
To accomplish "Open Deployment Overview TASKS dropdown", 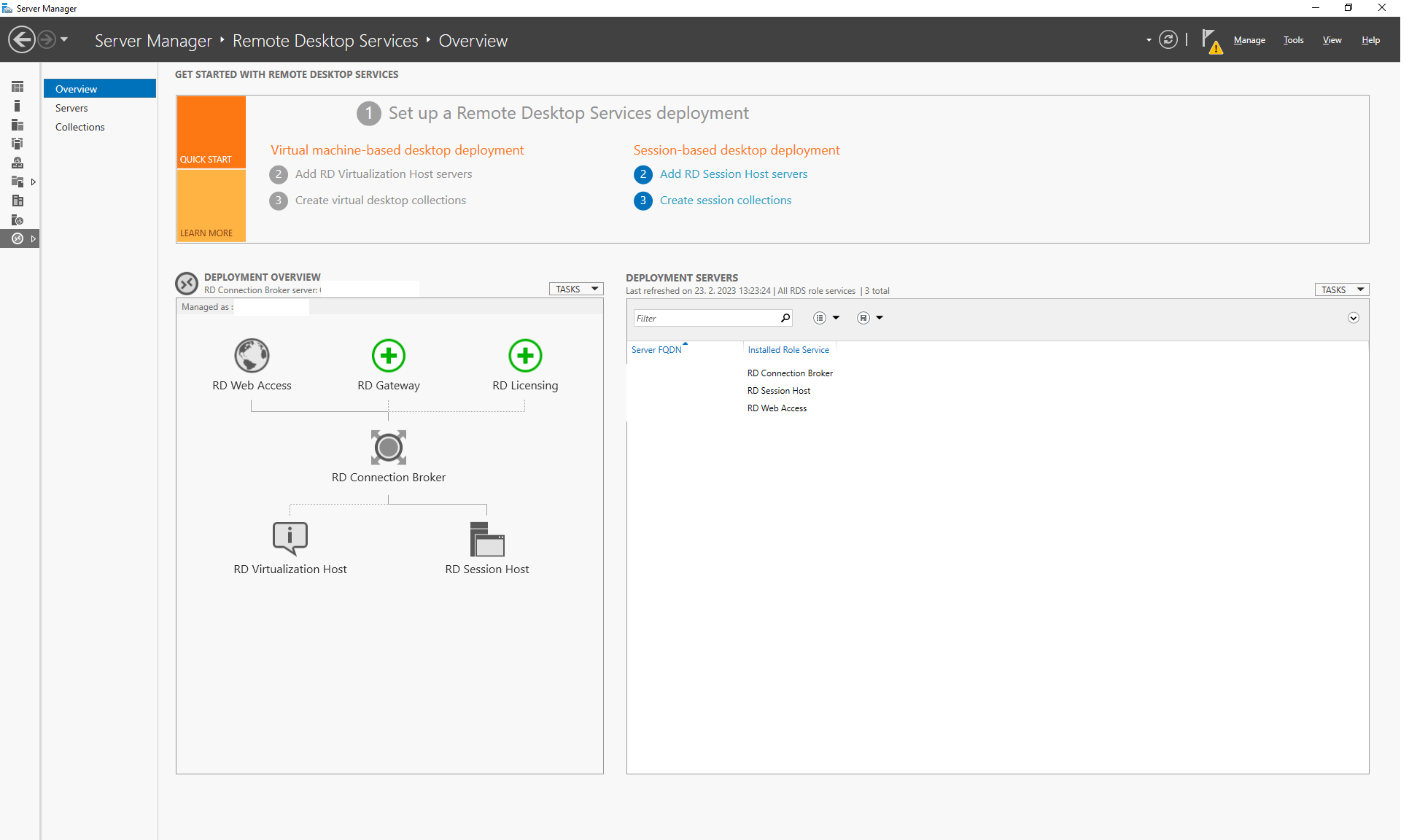I will point(575,289).
